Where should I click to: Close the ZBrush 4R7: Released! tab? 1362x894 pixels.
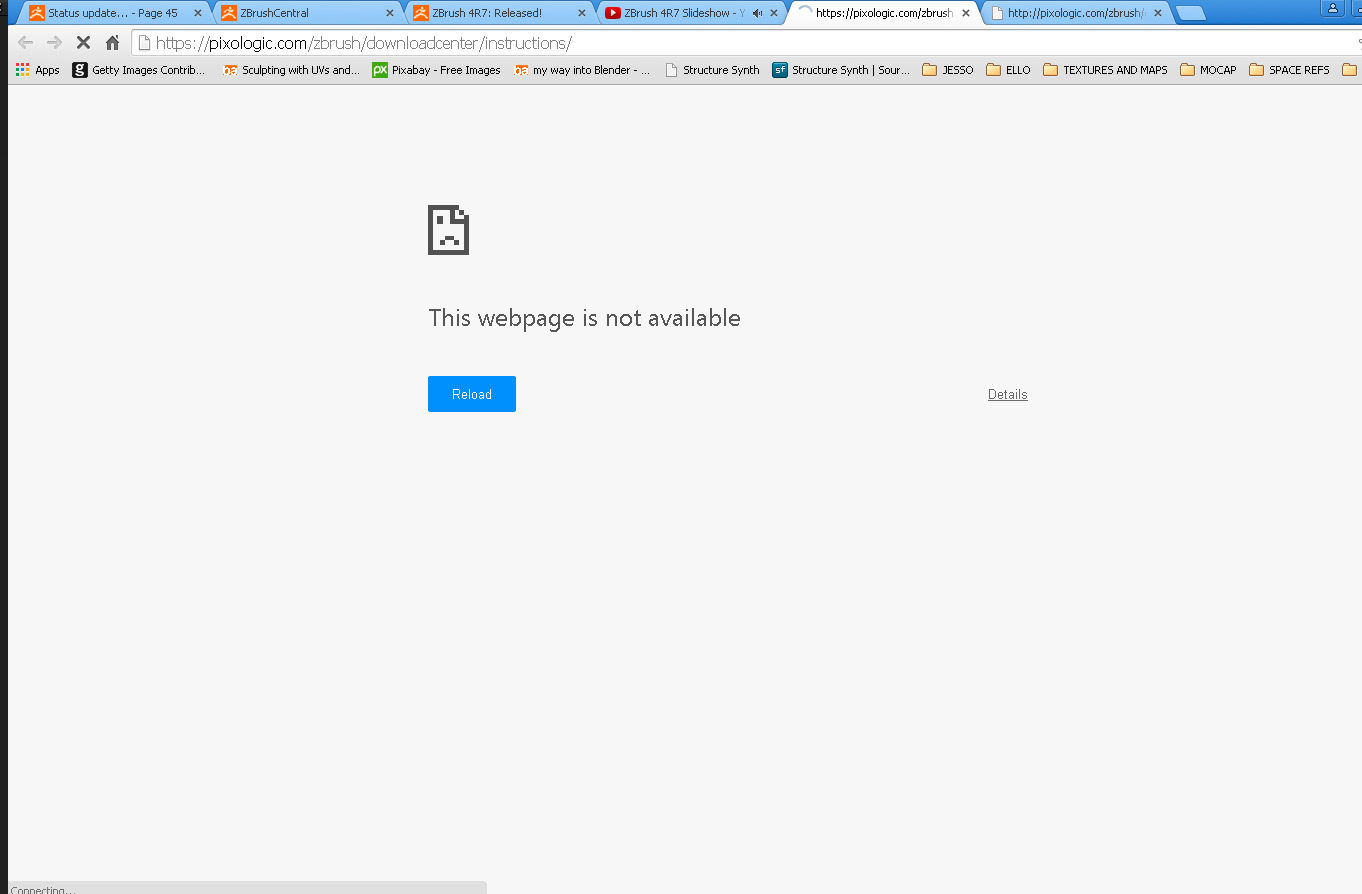click(x=582, y=13)
